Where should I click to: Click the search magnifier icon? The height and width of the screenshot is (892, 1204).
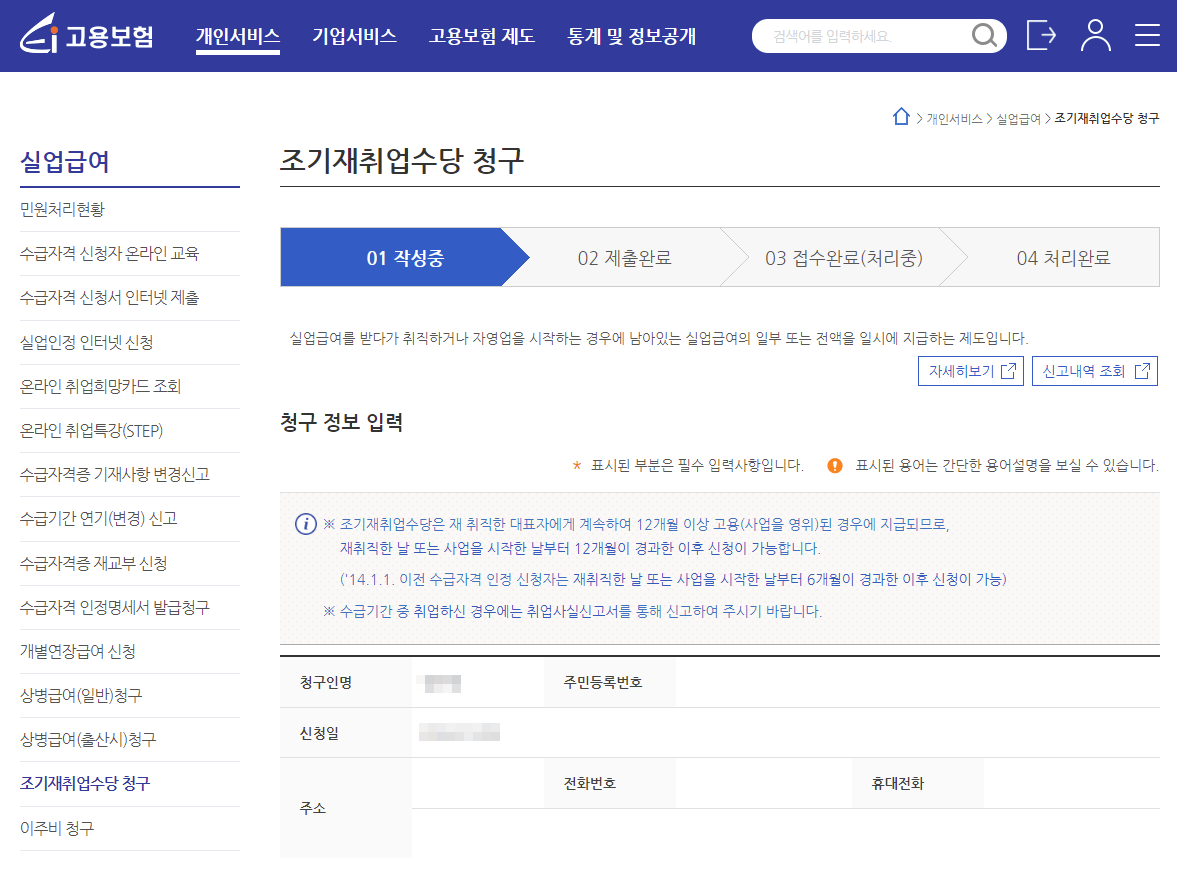984,35
